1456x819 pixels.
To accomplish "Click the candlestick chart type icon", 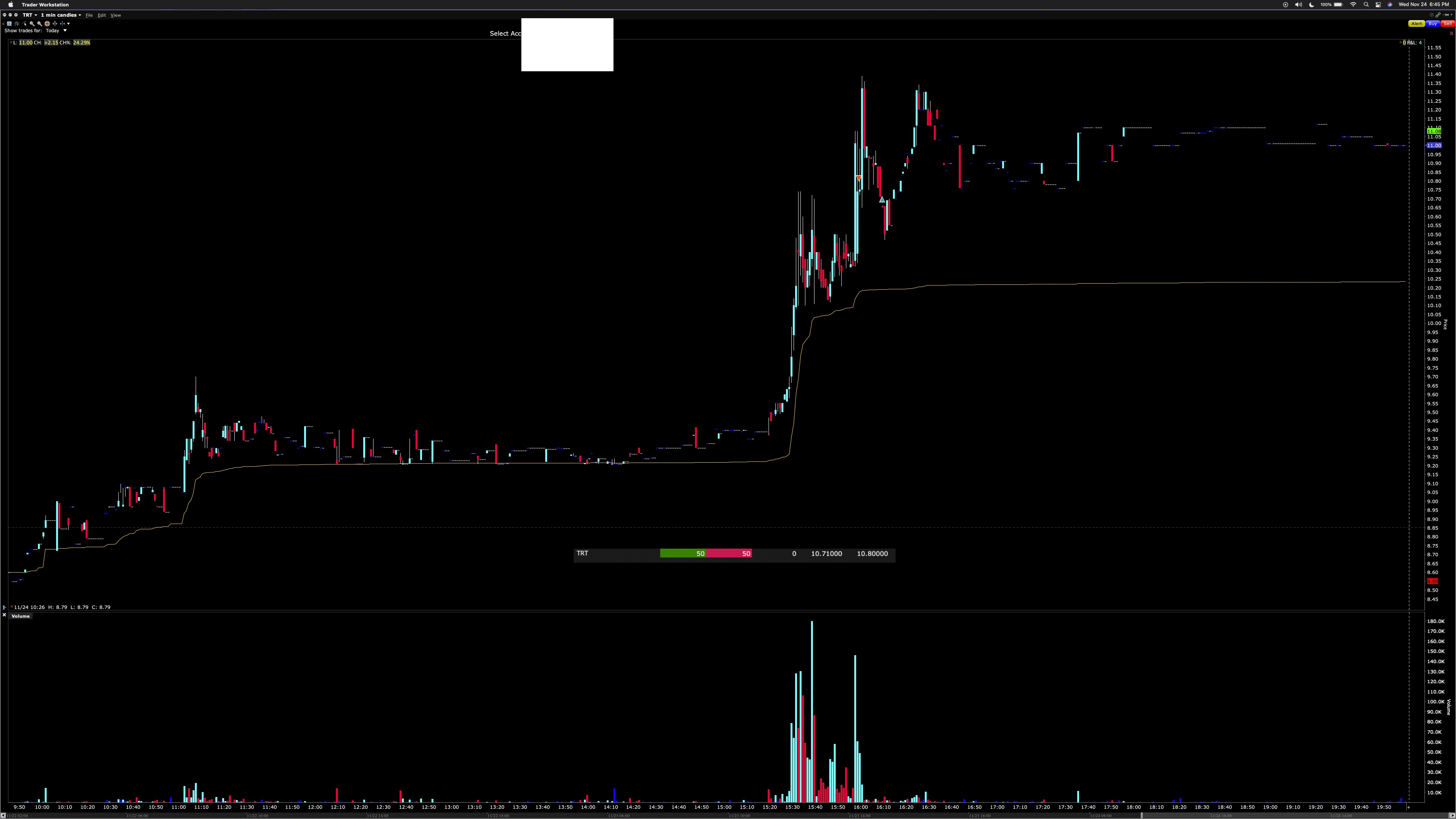I will tap(17, 24).
